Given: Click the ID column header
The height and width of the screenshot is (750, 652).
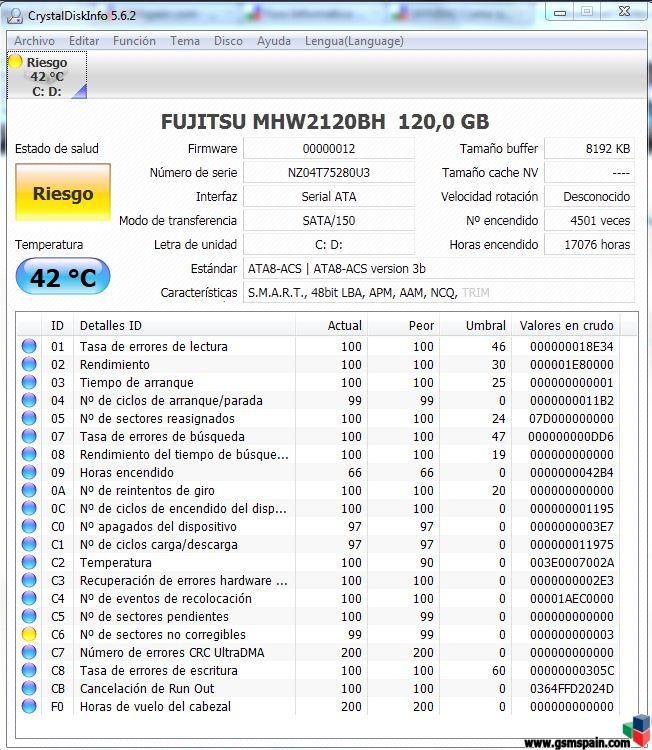Looking at the screenshot, I should tap(57, 326).
